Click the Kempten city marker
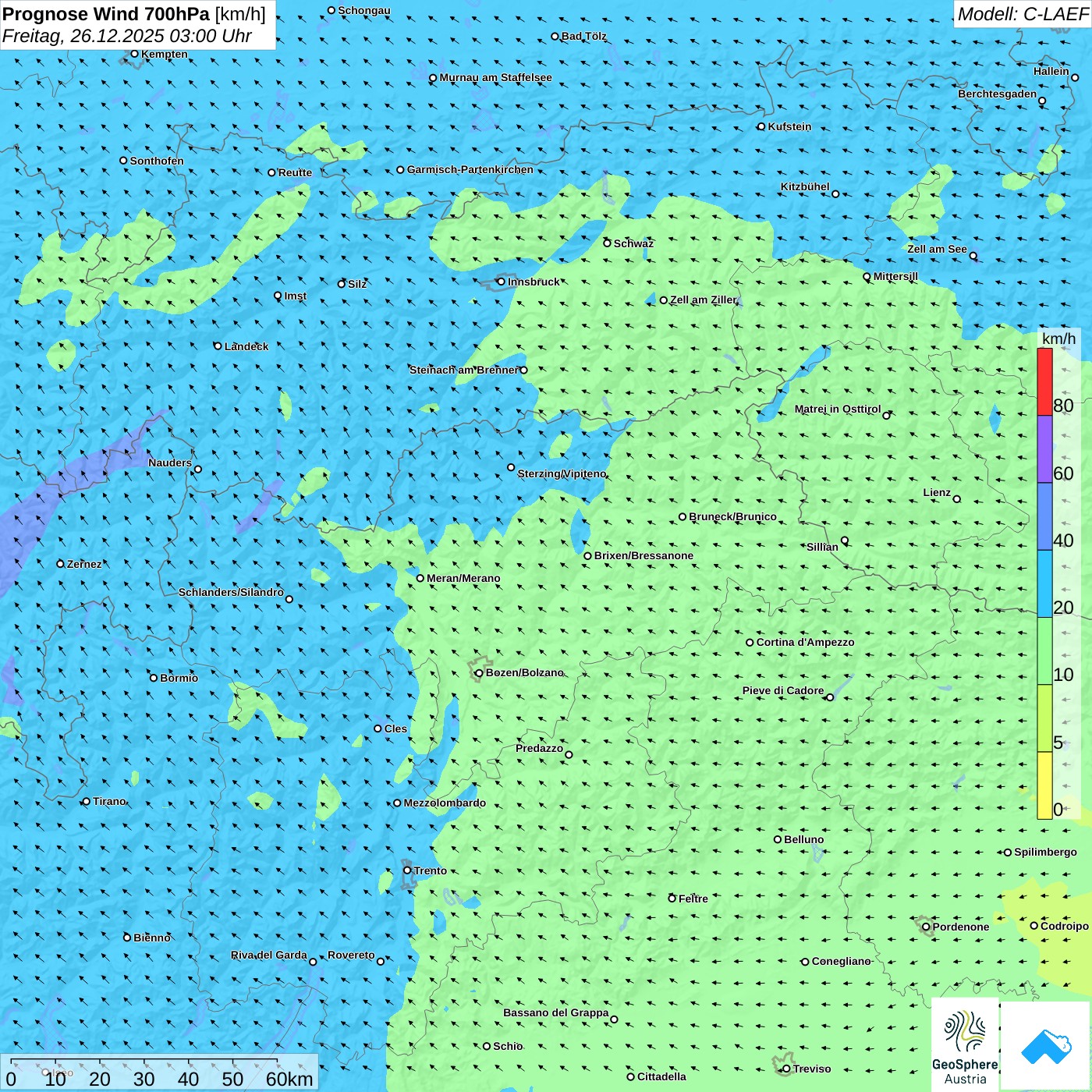 point(134,54)
